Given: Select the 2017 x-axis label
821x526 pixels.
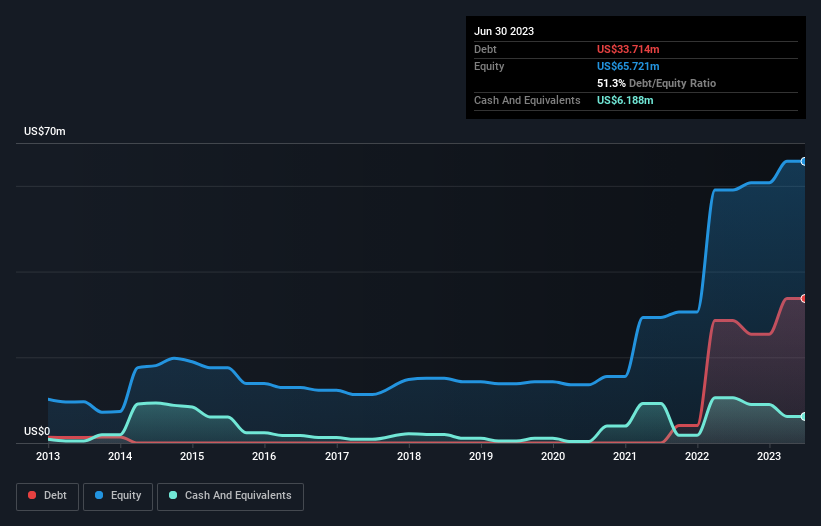Looking at the screenshot, I should [x=337, y=456].
